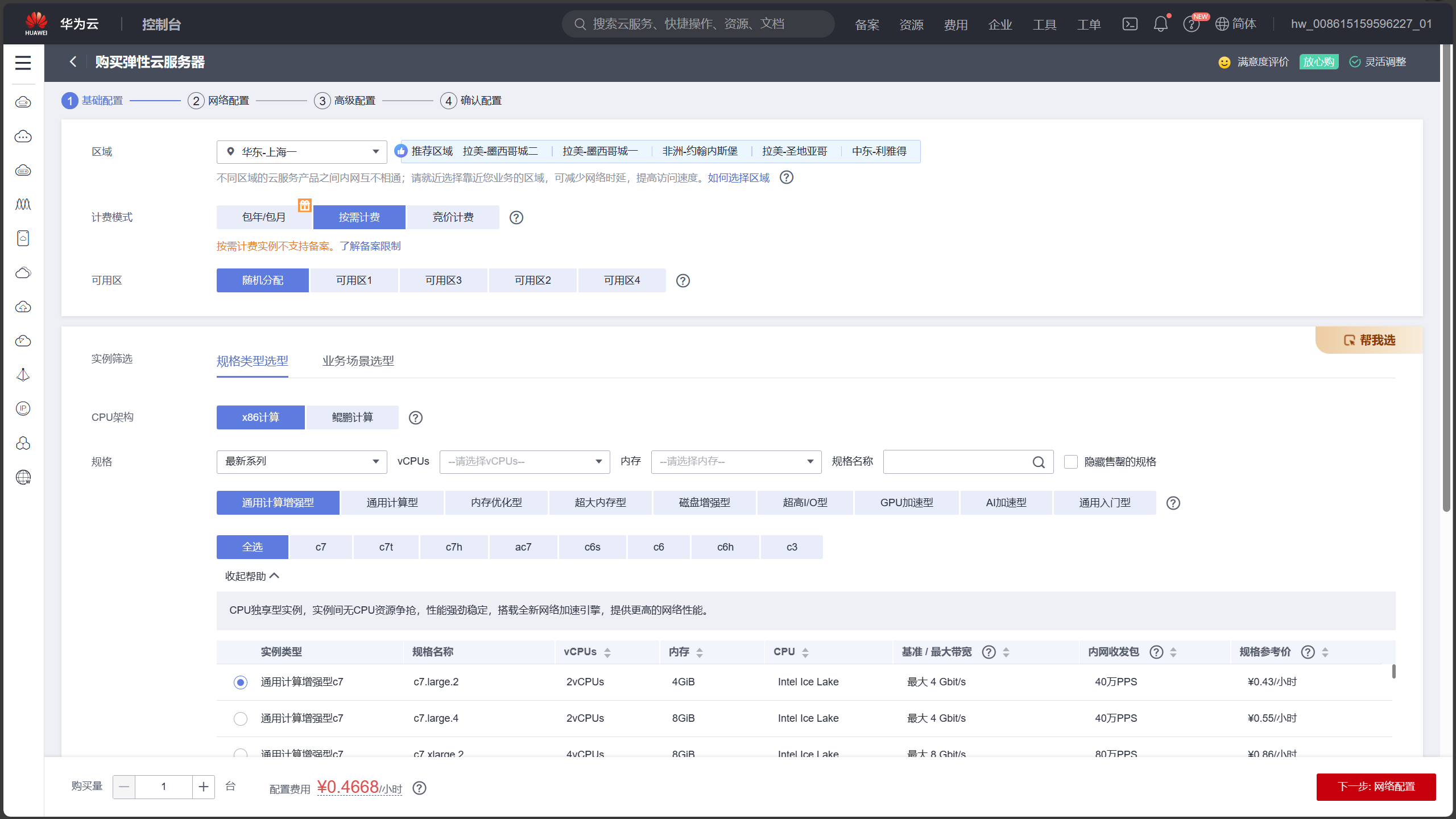Open the CloudShell terminal icon
Viewport: 1456px width, 819px height.
pyautogui.click(x=1130, y=24)
